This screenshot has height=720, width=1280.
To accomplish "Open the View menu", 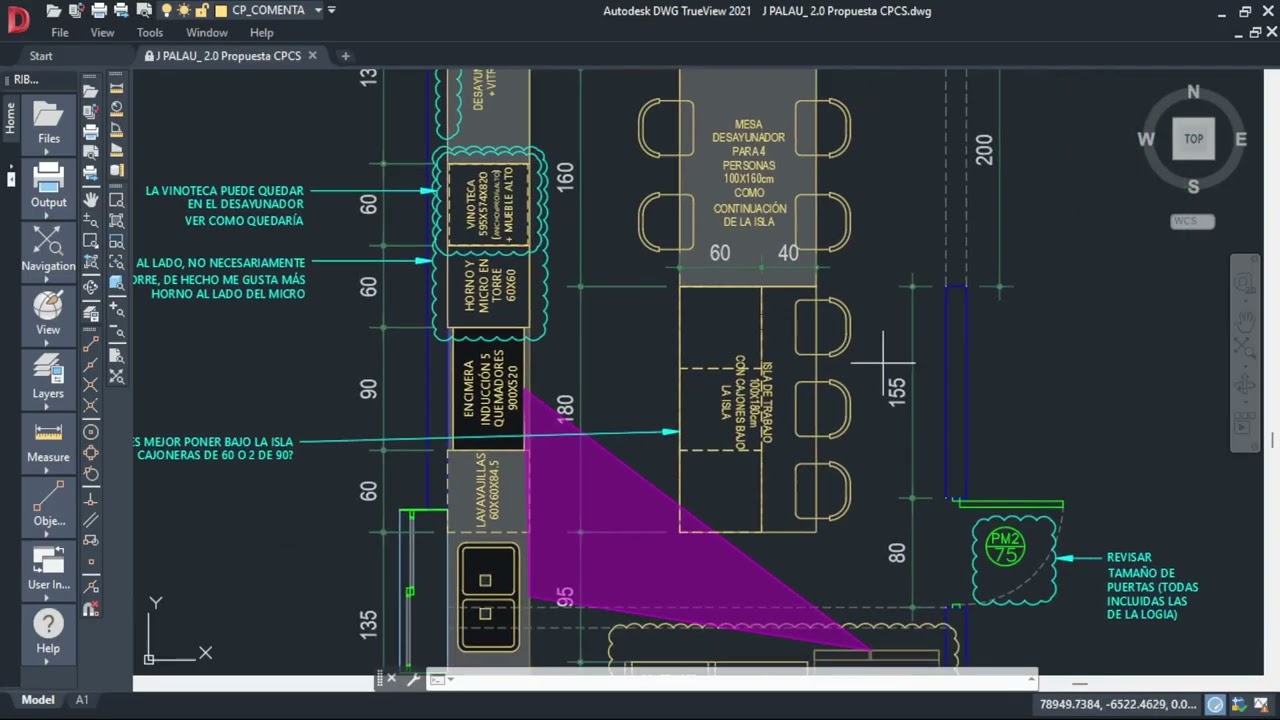I will coord(102,33).
